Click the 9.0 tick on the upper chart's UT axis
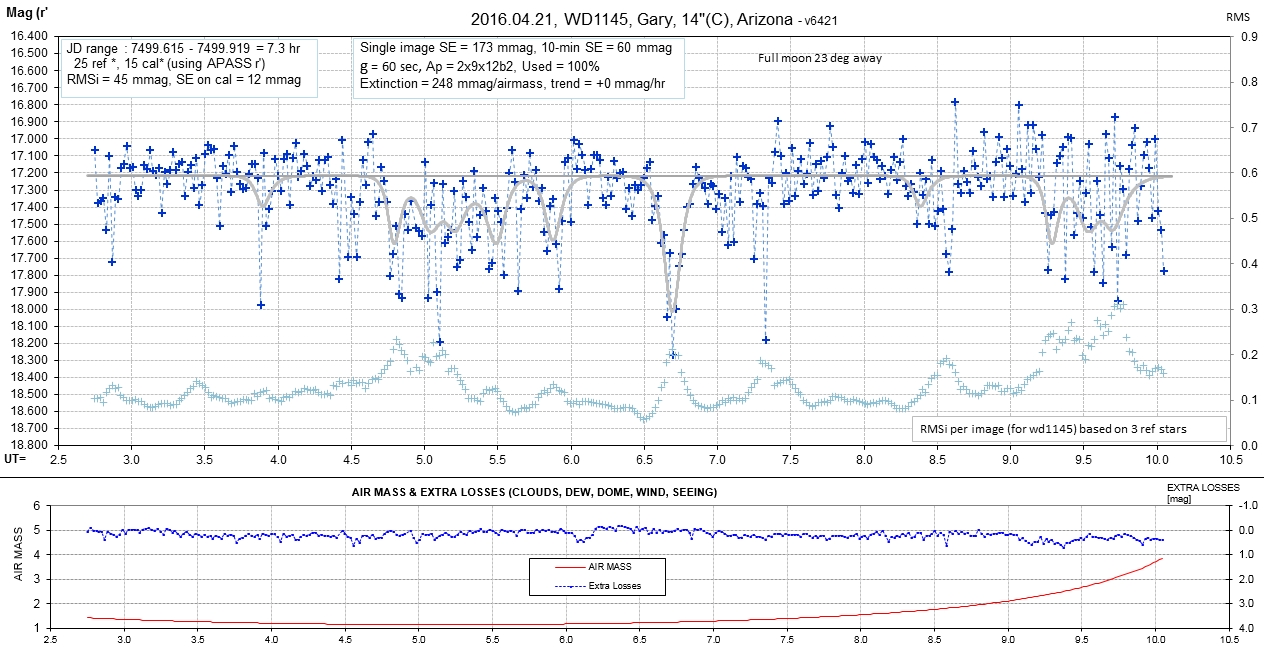 [1011, 459]
